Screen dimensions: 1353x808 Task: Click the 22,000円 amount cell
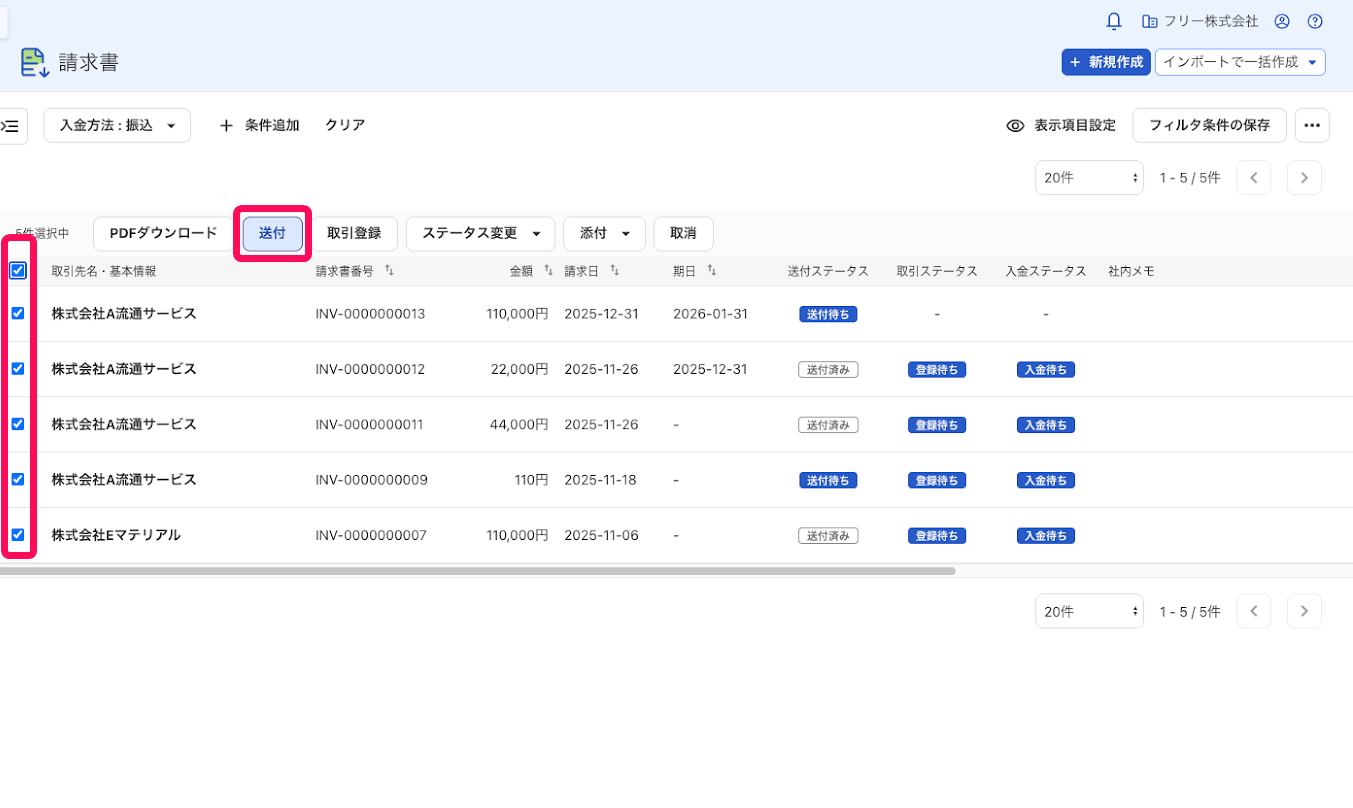click(x=519, y=369)
